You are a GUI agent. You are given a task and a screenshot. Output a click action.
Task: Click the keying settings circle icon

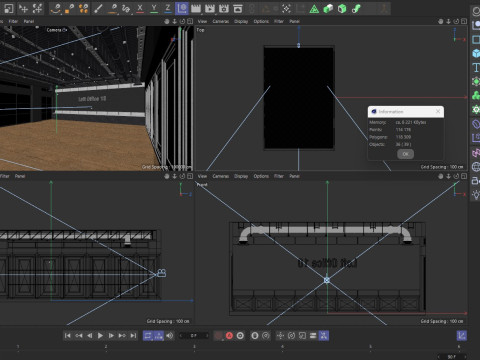click(240, 335)
